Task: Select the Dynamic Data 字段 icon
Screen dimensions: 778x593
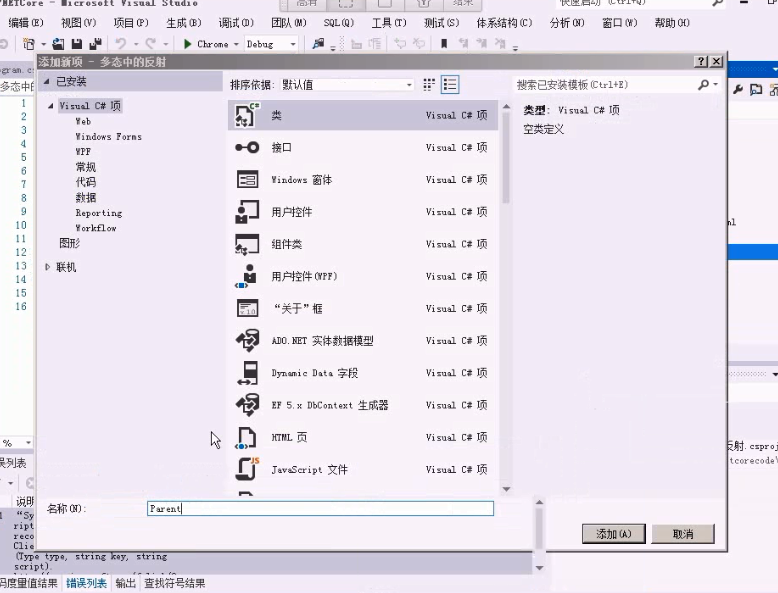Action: (x=247, y=373)
